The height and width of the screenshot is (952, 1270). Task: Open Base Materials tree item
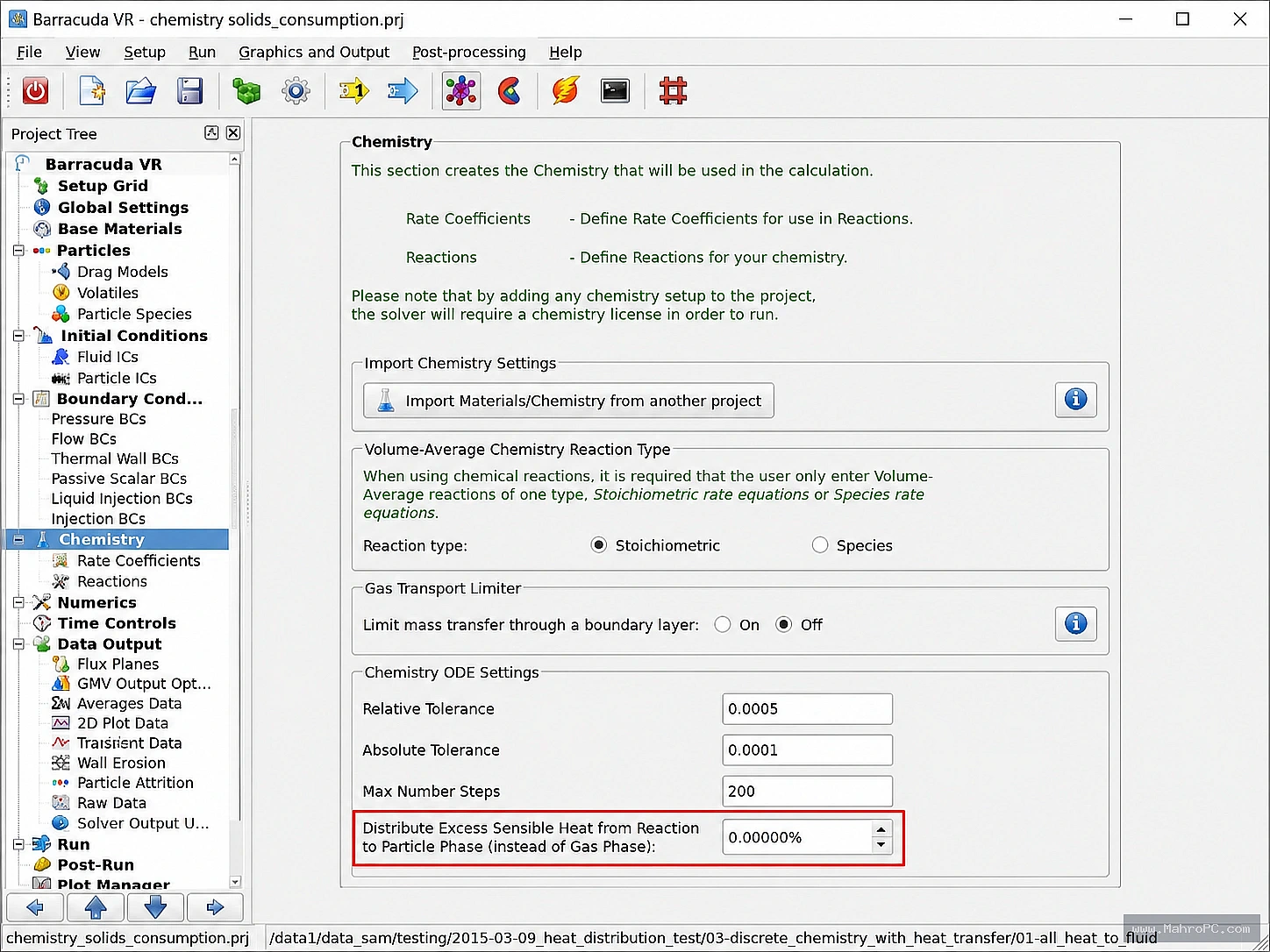[x=119, y=229]
